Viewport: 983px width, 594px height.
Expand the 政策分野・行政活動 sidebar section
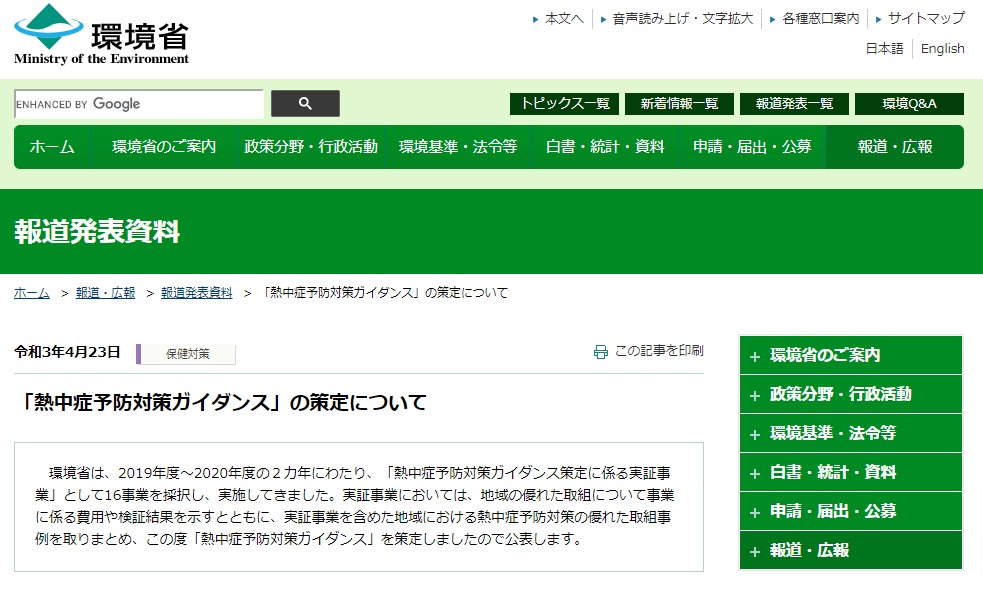[x=850, y=394]
